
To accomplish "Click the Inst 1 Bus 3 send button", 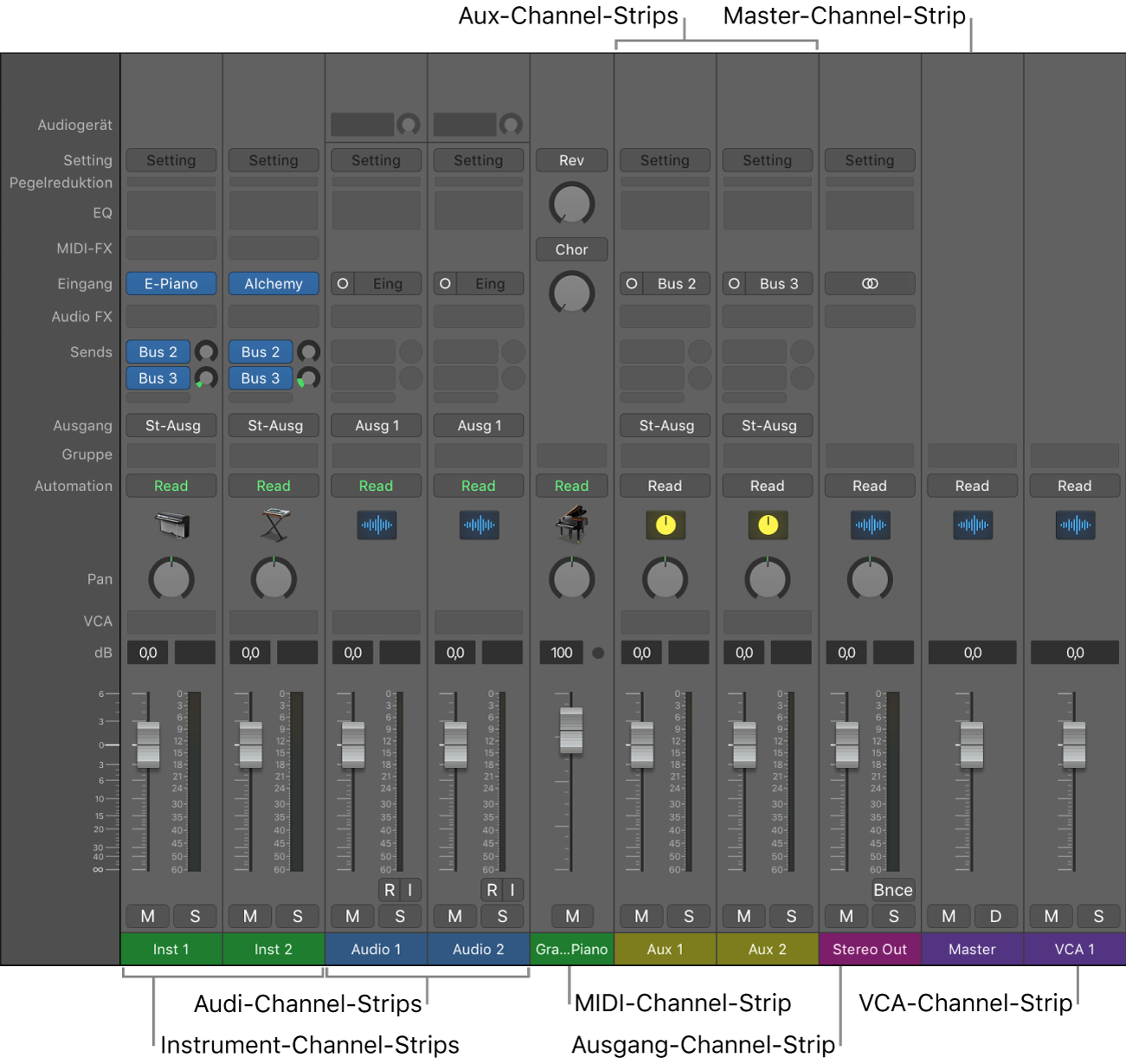I will (158, 377).
